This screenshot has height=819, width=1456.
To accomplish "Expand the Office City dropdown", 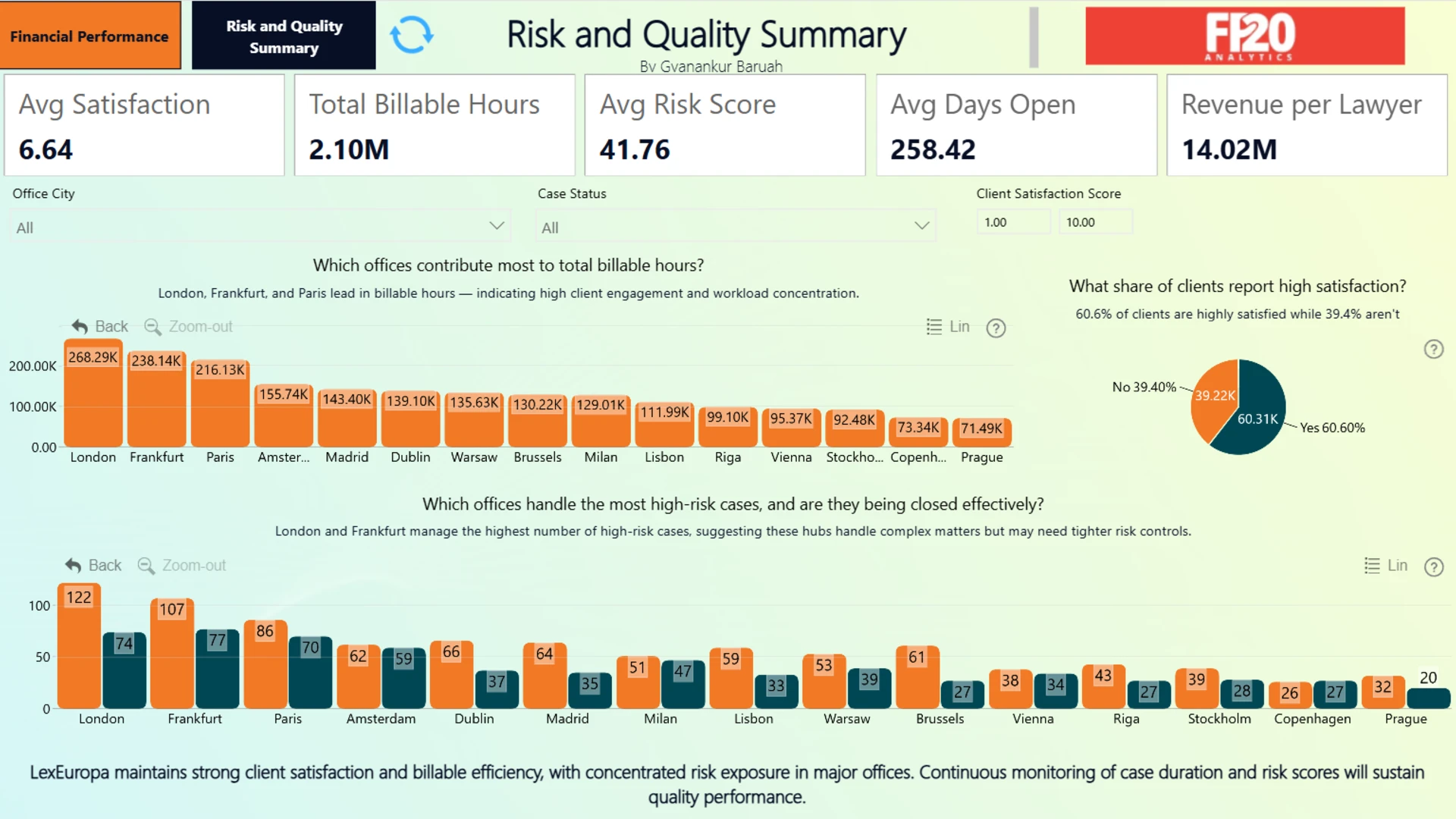I will click(x=260, y=227).
